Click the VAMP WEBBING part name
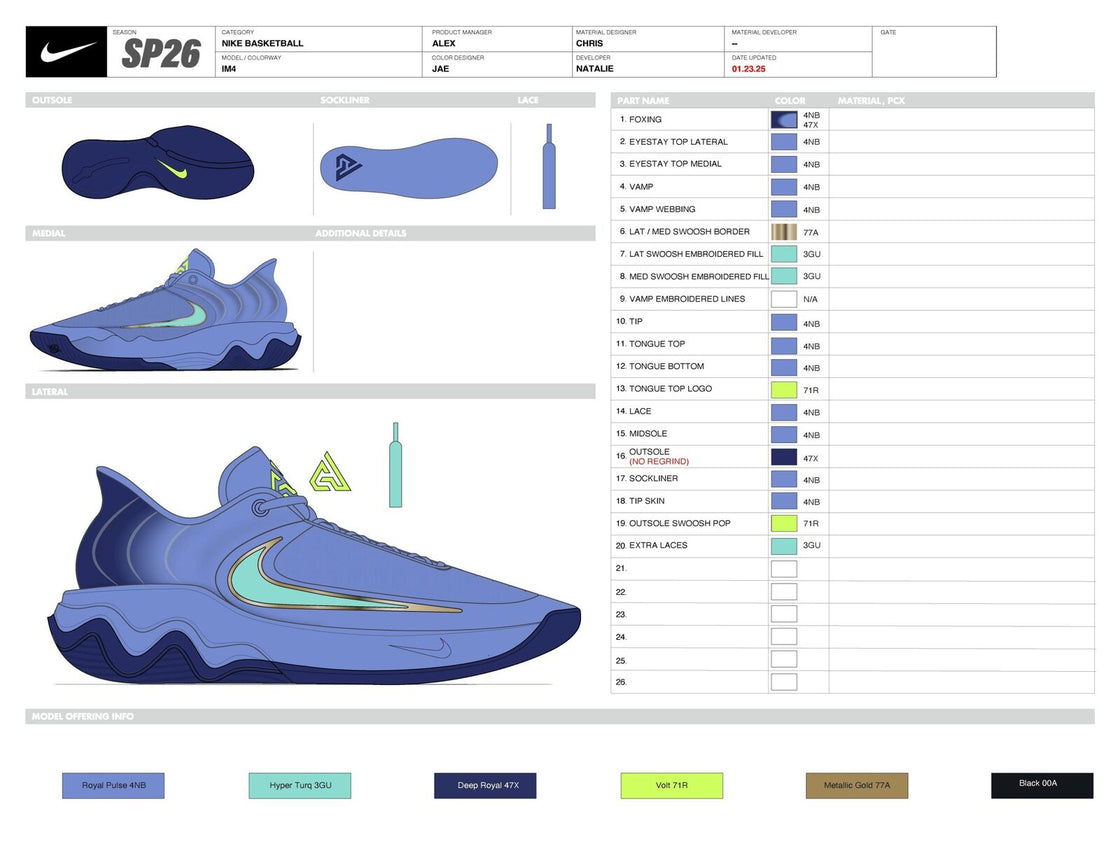The height and width of the screenshot is (865, 1120). [662, 209]
